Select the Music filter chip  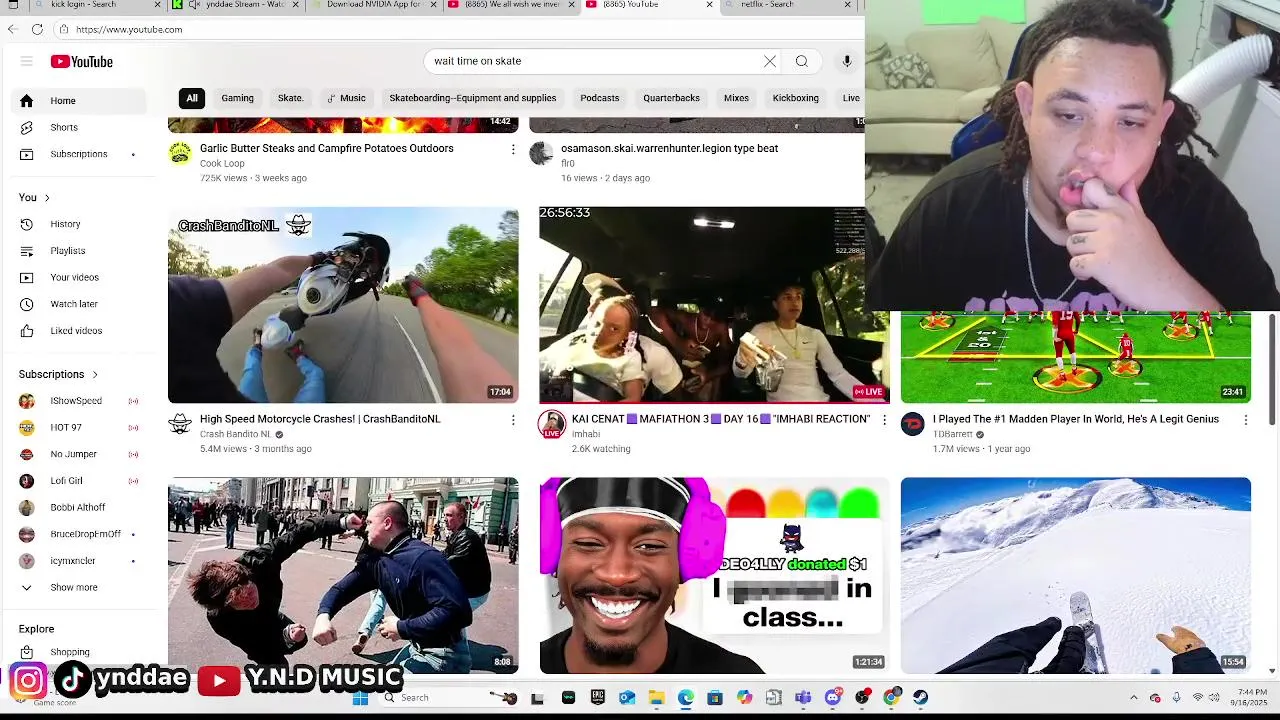346,98
